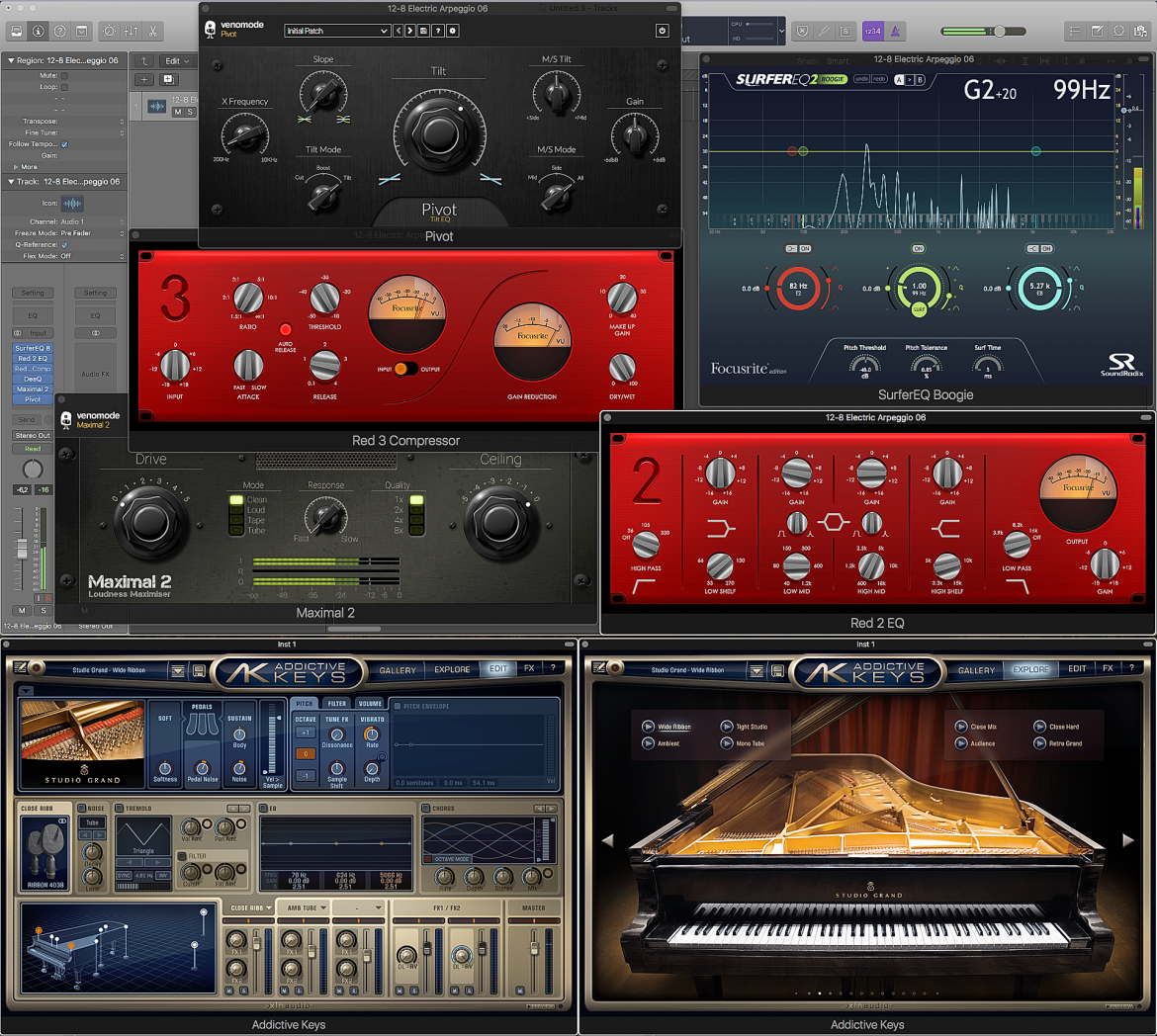
Task: Go to next Pivot preset arrow
Action: [409, 31]
